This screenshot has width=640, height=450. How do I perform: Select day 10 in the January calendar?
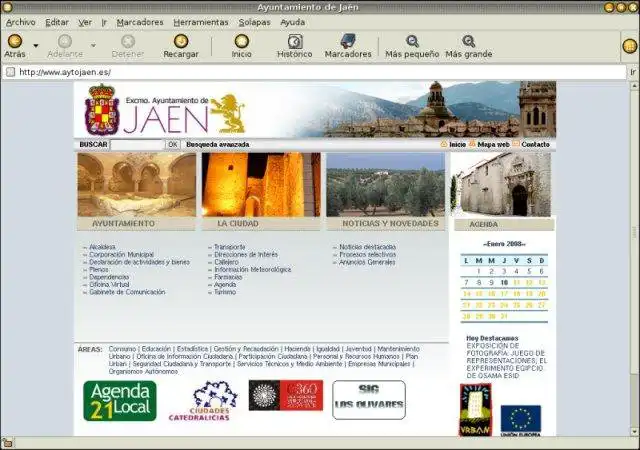pyautogui.click(x=504, y=283)
